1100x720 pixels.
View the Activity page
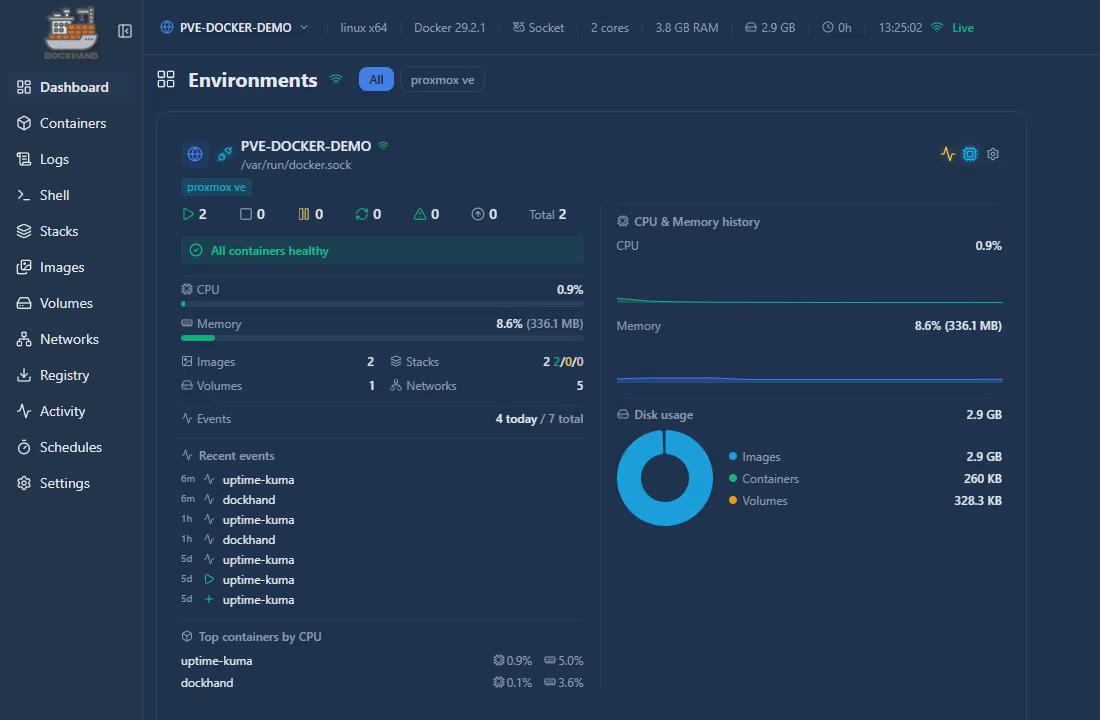(72, 411)
